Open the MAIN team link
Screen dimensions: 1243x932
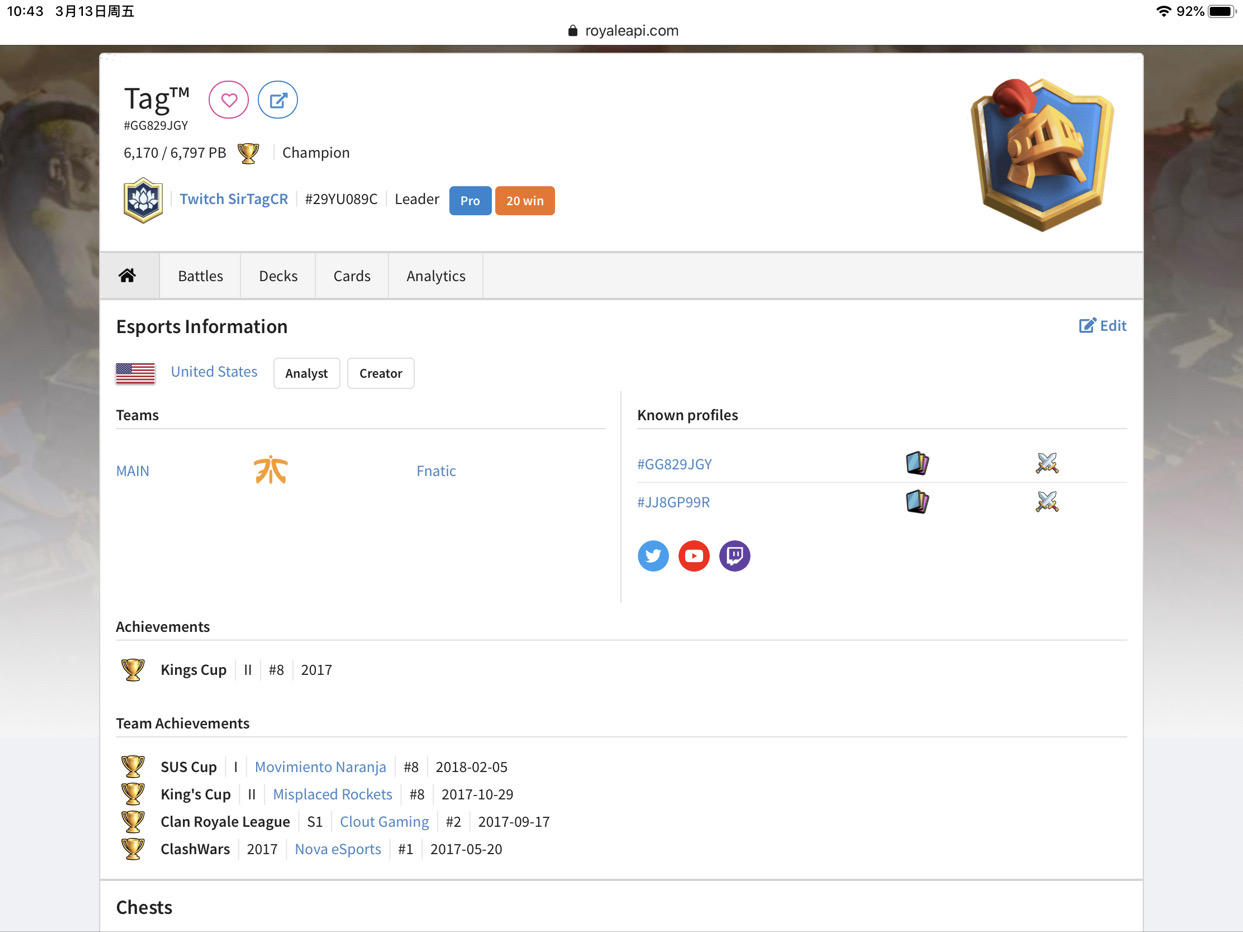(x=133, y=471)
